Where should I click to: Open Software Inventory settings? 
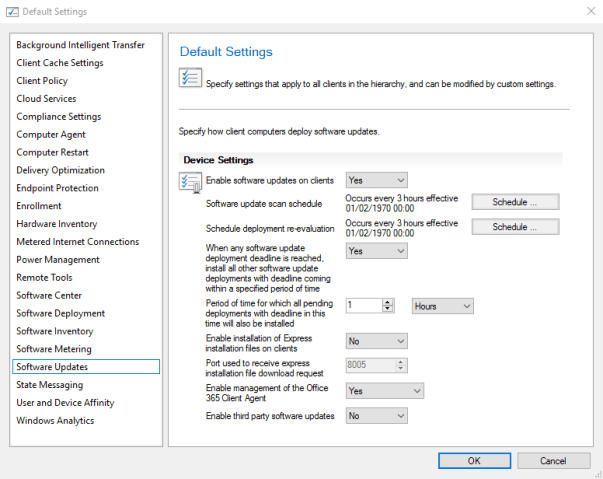pyautogui.click(x=55, y=331)
